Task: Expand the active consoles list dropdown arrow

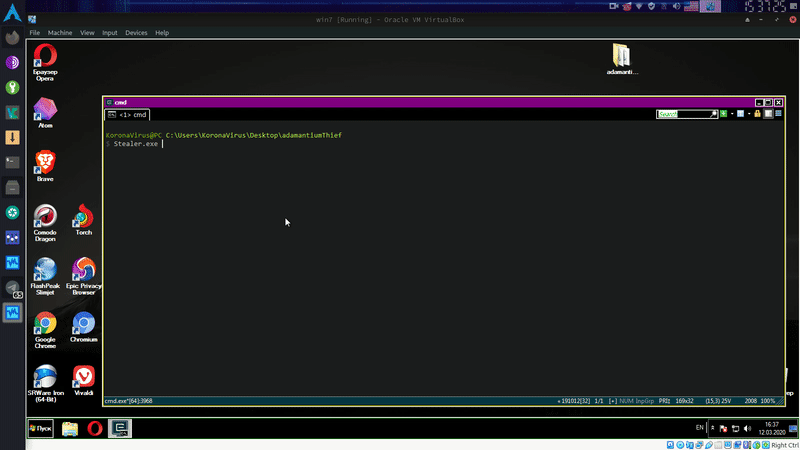Action: (x=748, y=114)
